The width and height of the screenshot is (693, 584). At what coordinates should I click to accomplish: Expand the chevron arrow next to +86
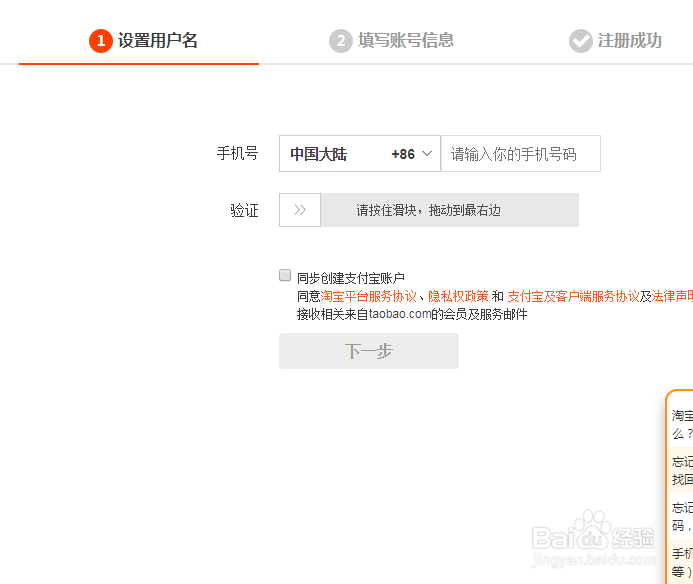pos(426,153)
